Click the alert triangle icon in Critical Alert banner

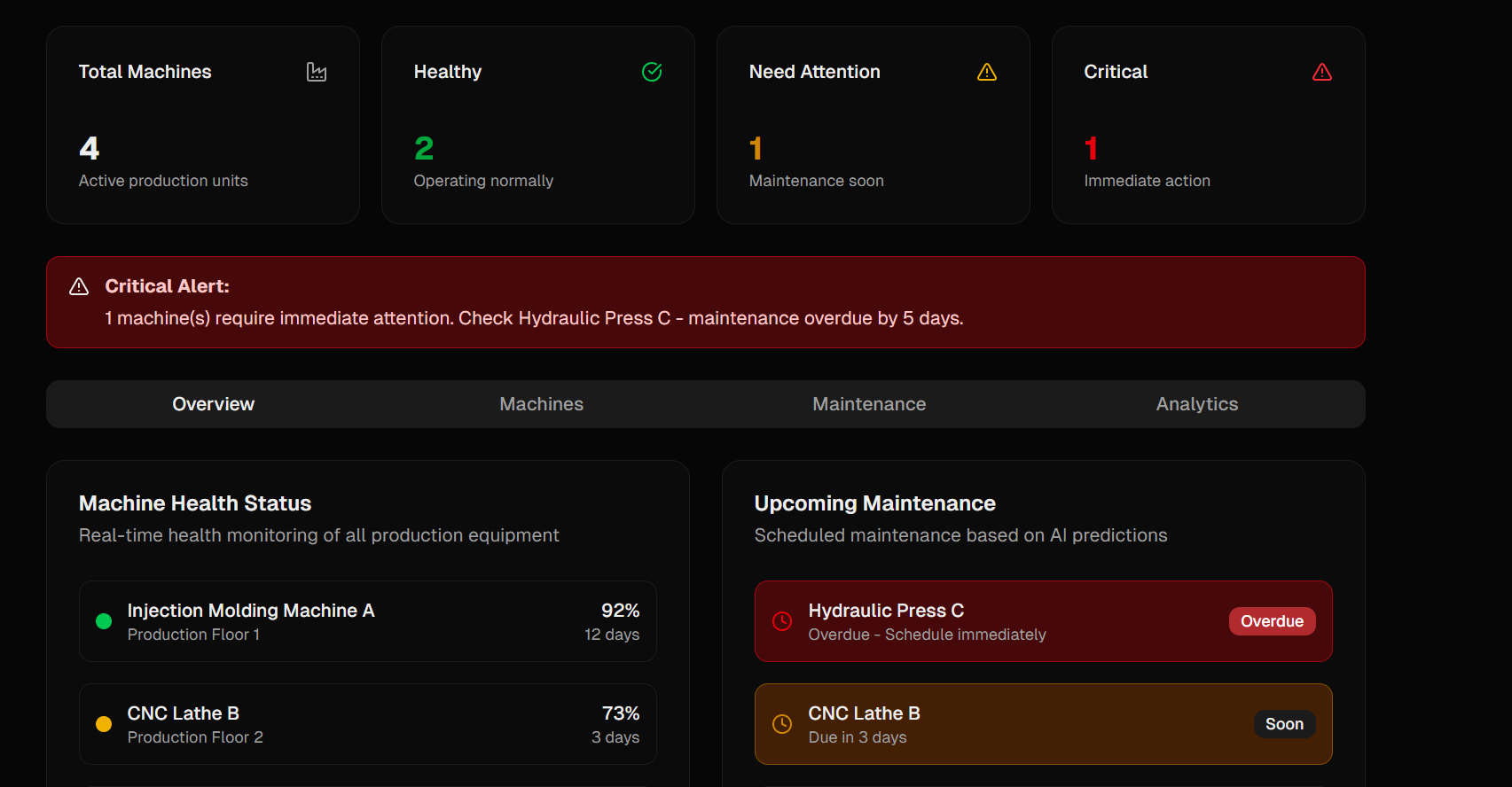click(x=79, y=286)
